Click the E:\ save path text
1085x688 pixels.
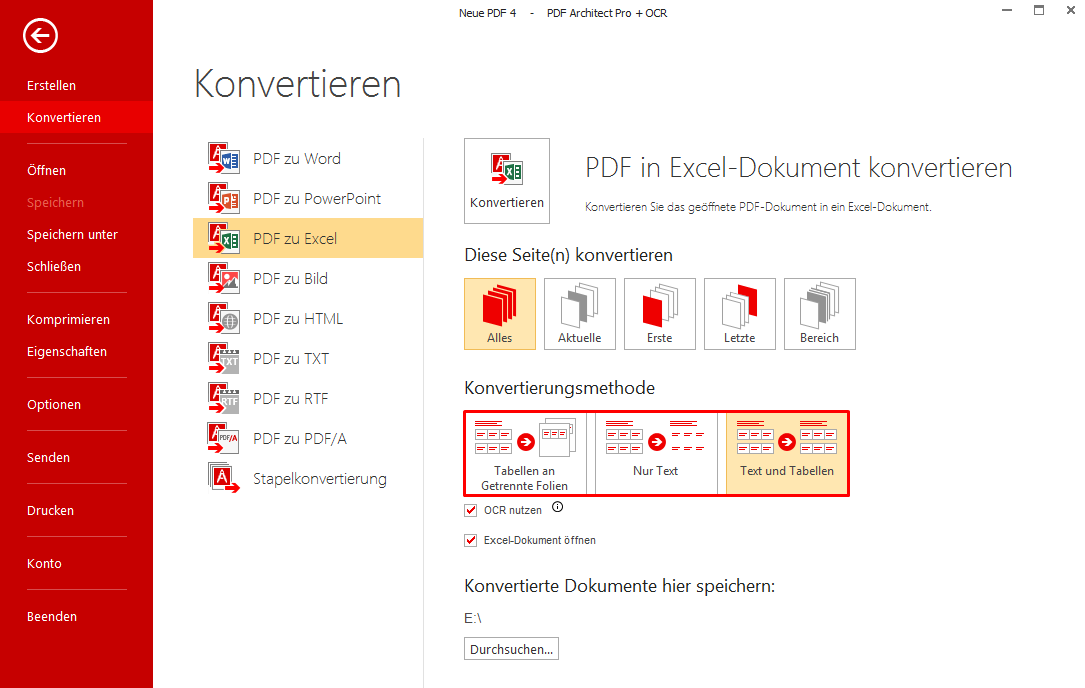point(473,618)
